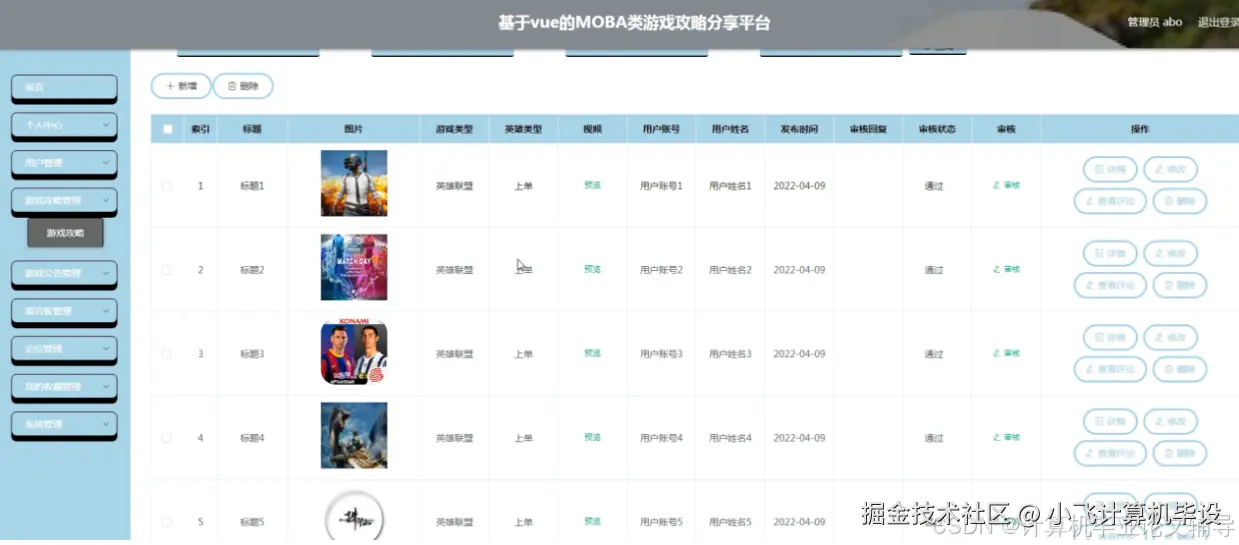Click the 审核 review link for 标题1

(x=1006, y=185)
